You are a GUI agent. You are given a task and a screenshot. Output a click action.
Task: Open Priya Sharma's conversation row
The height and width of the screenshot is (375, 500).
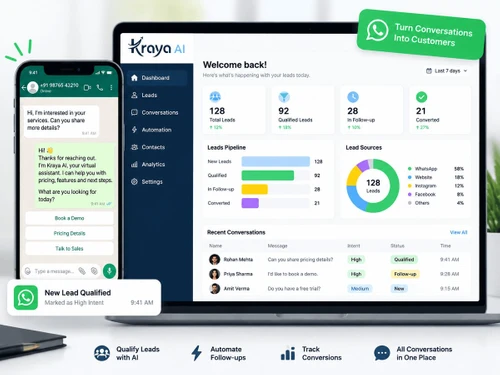tap(337, 274)
